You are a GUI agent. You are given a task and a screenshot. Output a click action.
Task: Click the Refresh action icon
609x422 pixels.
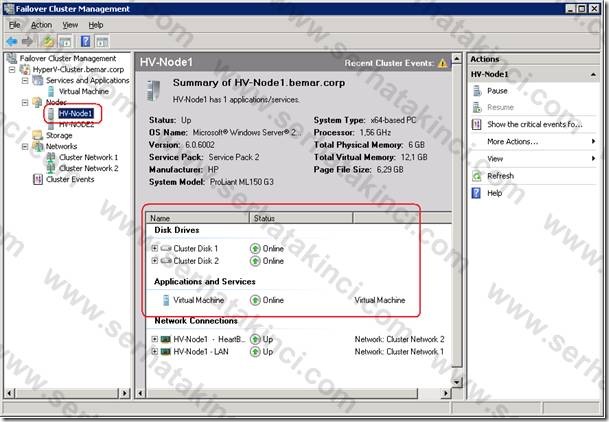(x=477, y=176)
